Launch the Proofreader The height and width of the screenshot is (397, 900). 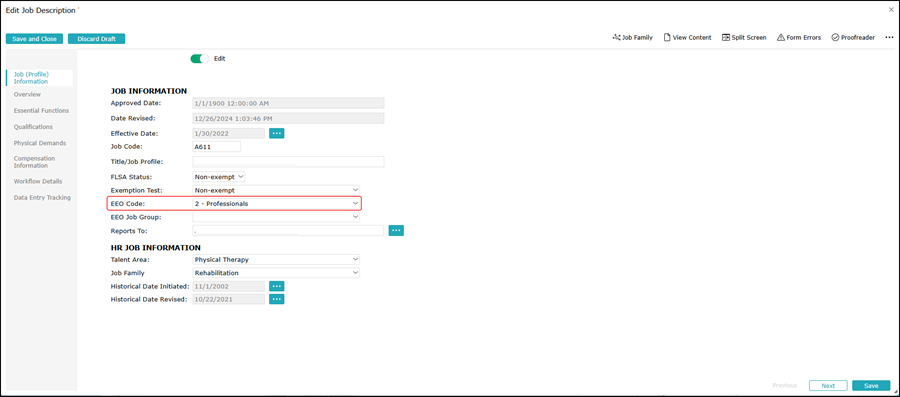tap(853, 37)
